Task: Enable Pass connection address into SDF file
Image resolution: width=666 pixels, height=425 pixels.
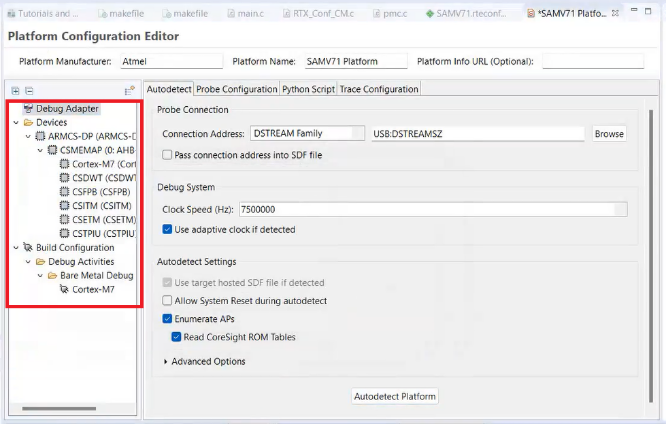Action: click(x=167, y=155)
